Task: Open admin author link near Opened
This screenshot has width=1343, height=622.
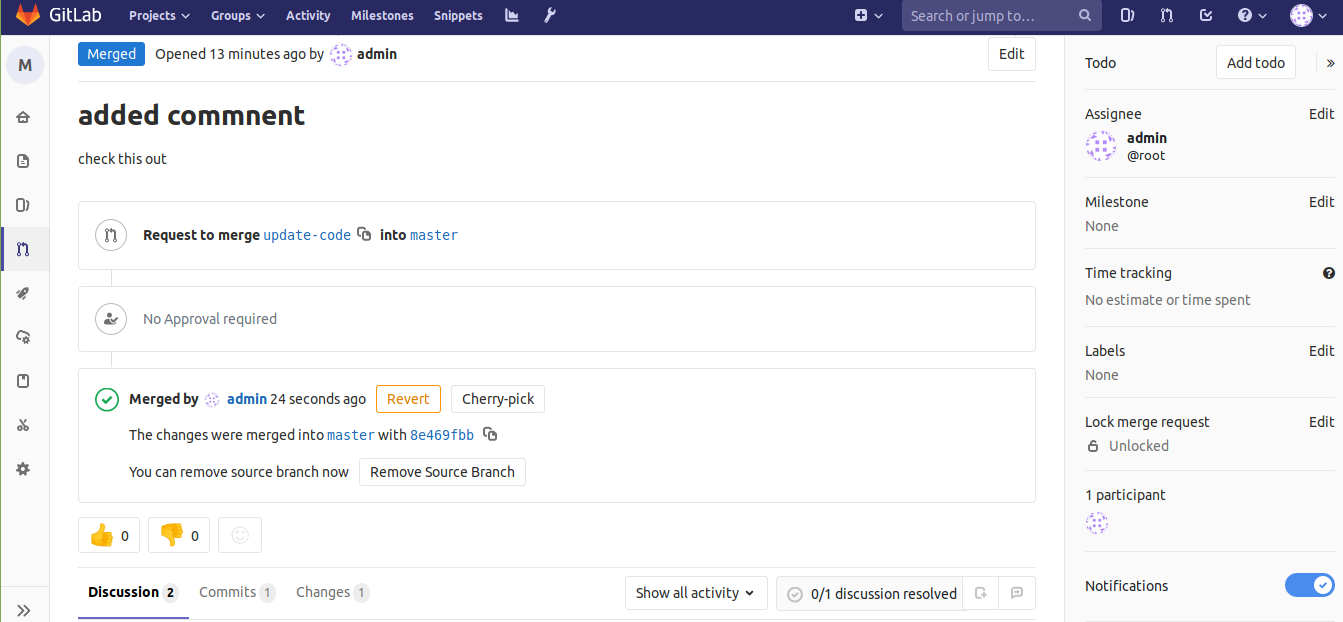Action: (x=377, y=54)
